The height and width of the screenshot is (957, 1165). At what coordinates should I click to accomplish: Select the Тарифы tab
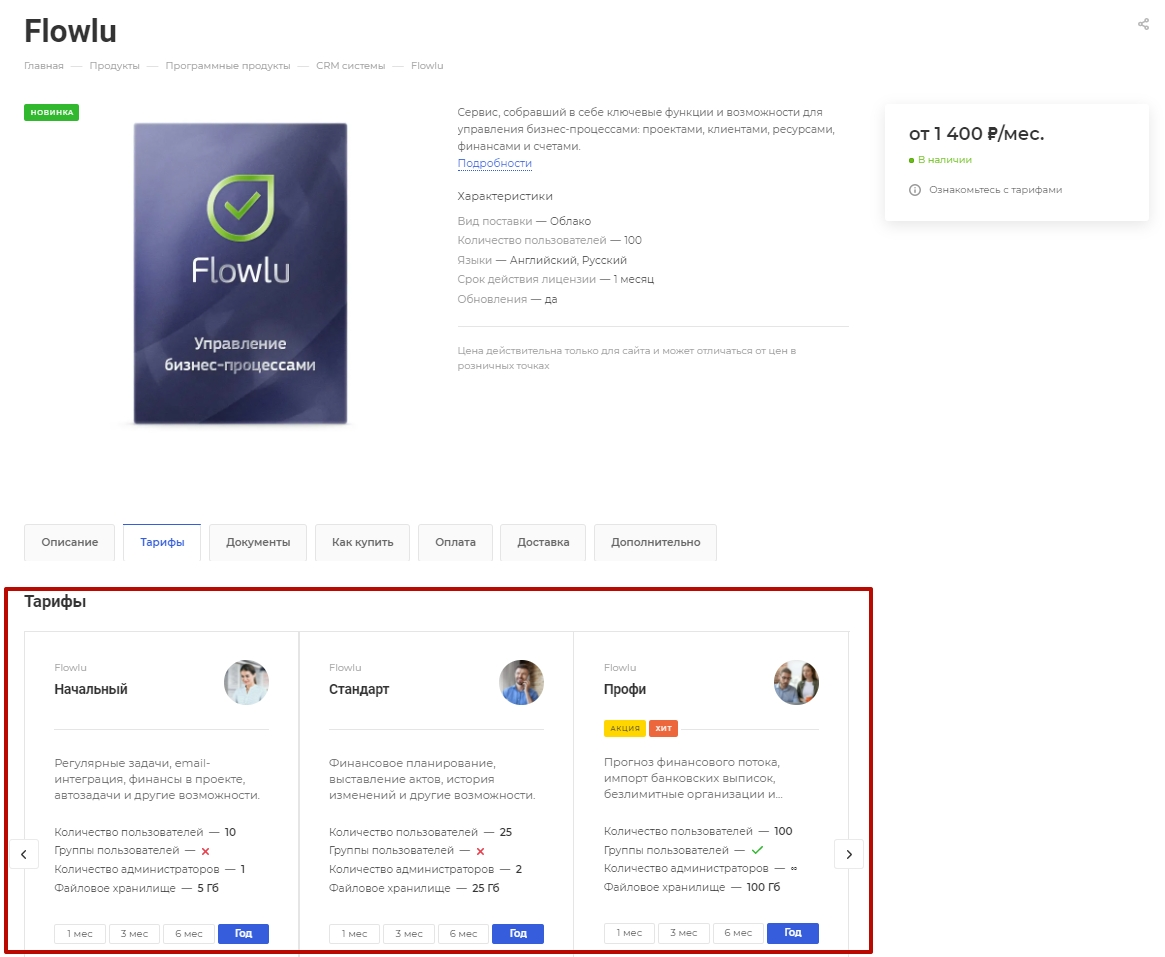162,542
